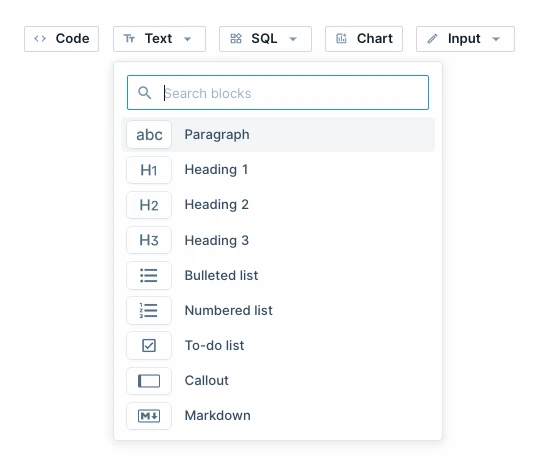Screen dimensions: 538x471
Task: Focus the Search blocks field
Action: coord(278,93)
